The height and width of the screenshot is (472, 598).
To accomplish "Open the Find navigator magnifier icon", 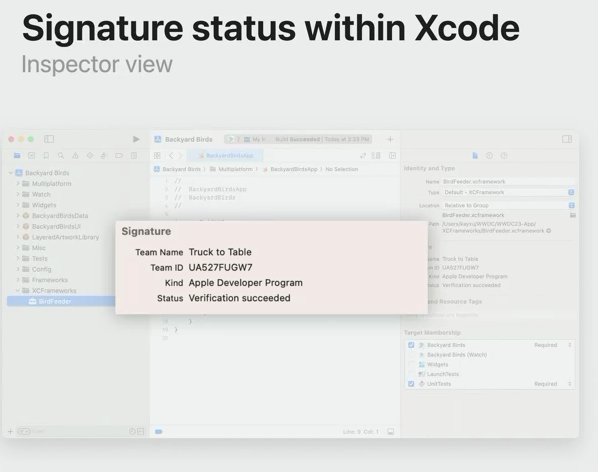I will (x=61, y=156).
